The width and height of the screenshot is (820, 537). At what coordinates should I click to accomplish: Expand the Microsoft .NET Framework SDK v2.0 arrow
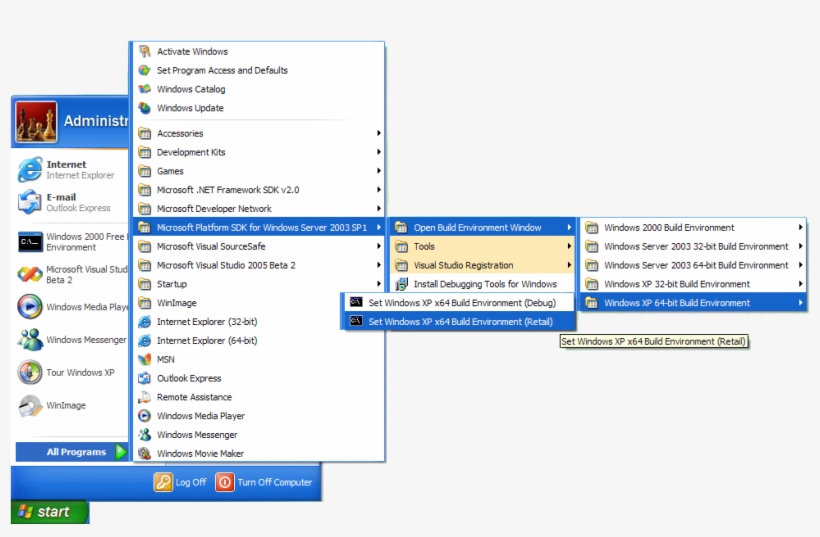379,190
